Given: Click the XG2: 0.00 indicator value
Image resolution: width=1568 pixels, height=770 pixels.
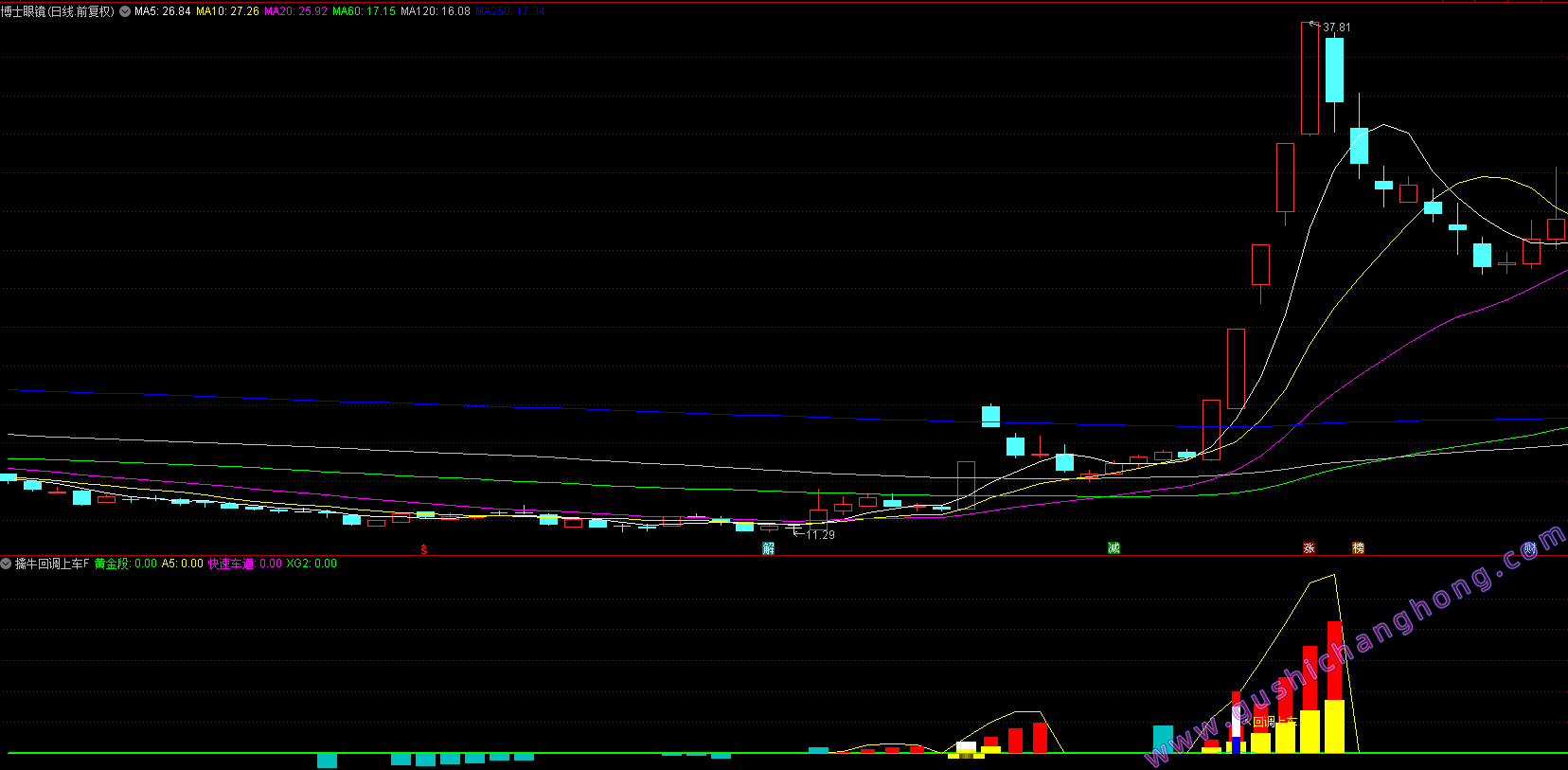Looking at the screenshot, I should coord(312,564).
